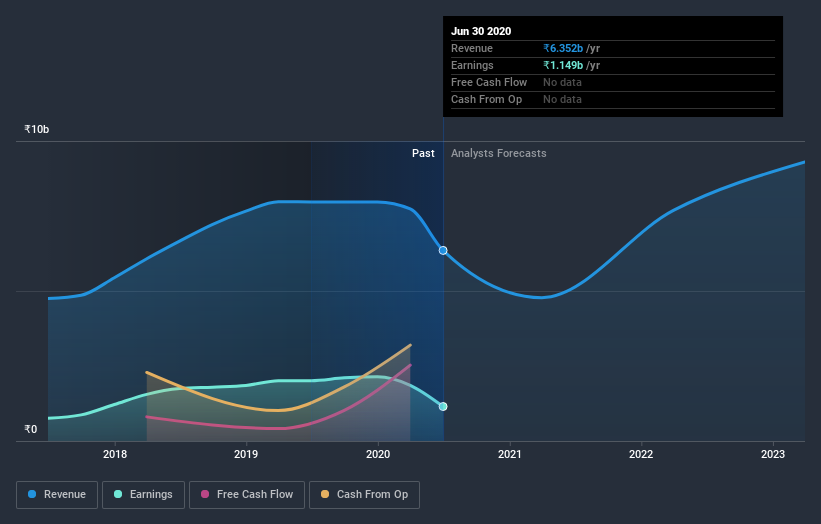
Task: Toggle the Earnings legend button
Action: pyautogui.click(x=143, y=495)
